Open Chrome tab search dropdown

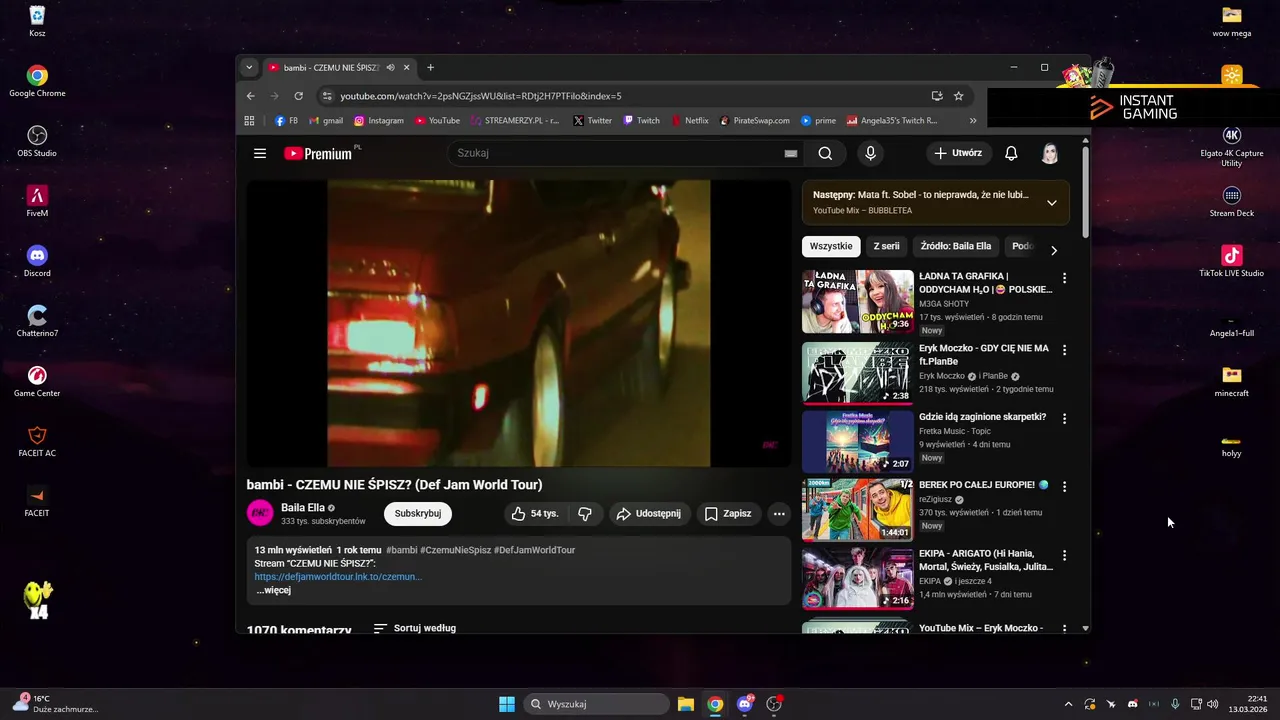coord(249,67)
